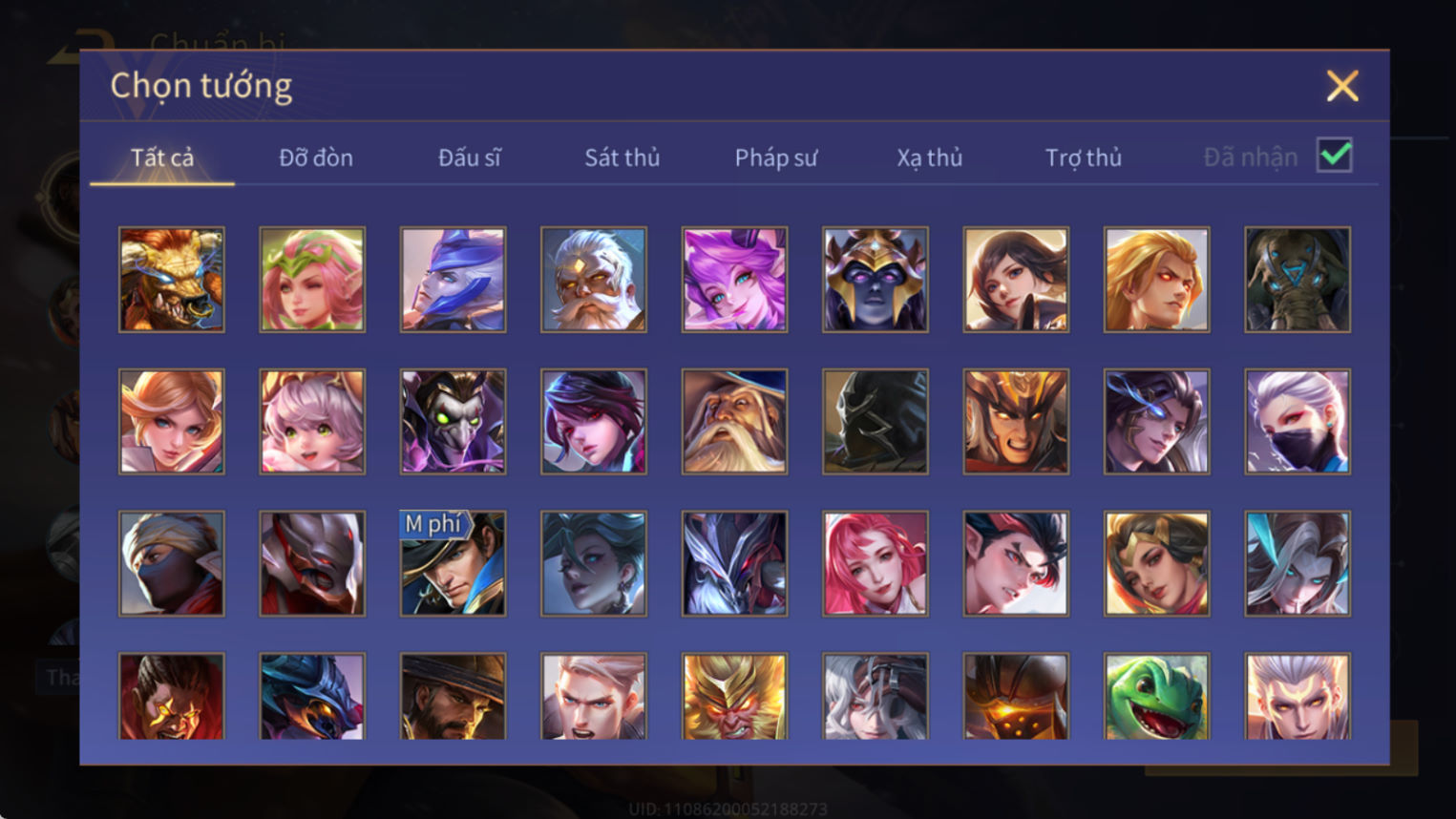Close the Chọn tướng dialog

point(1342,86)
